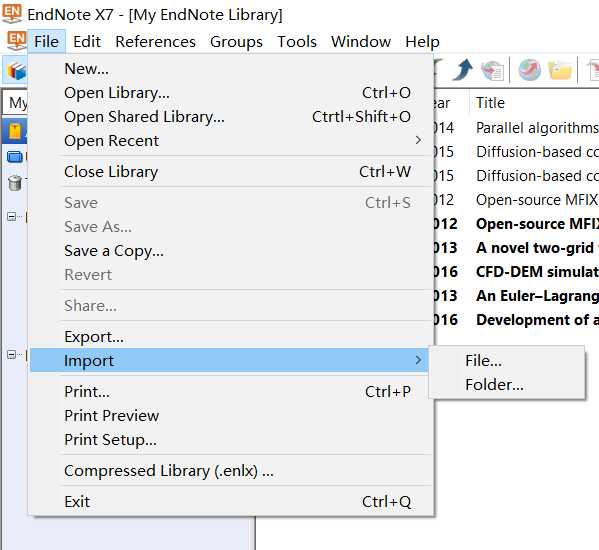
Task: Select the yellow All References icon
Action: [15, 131]
